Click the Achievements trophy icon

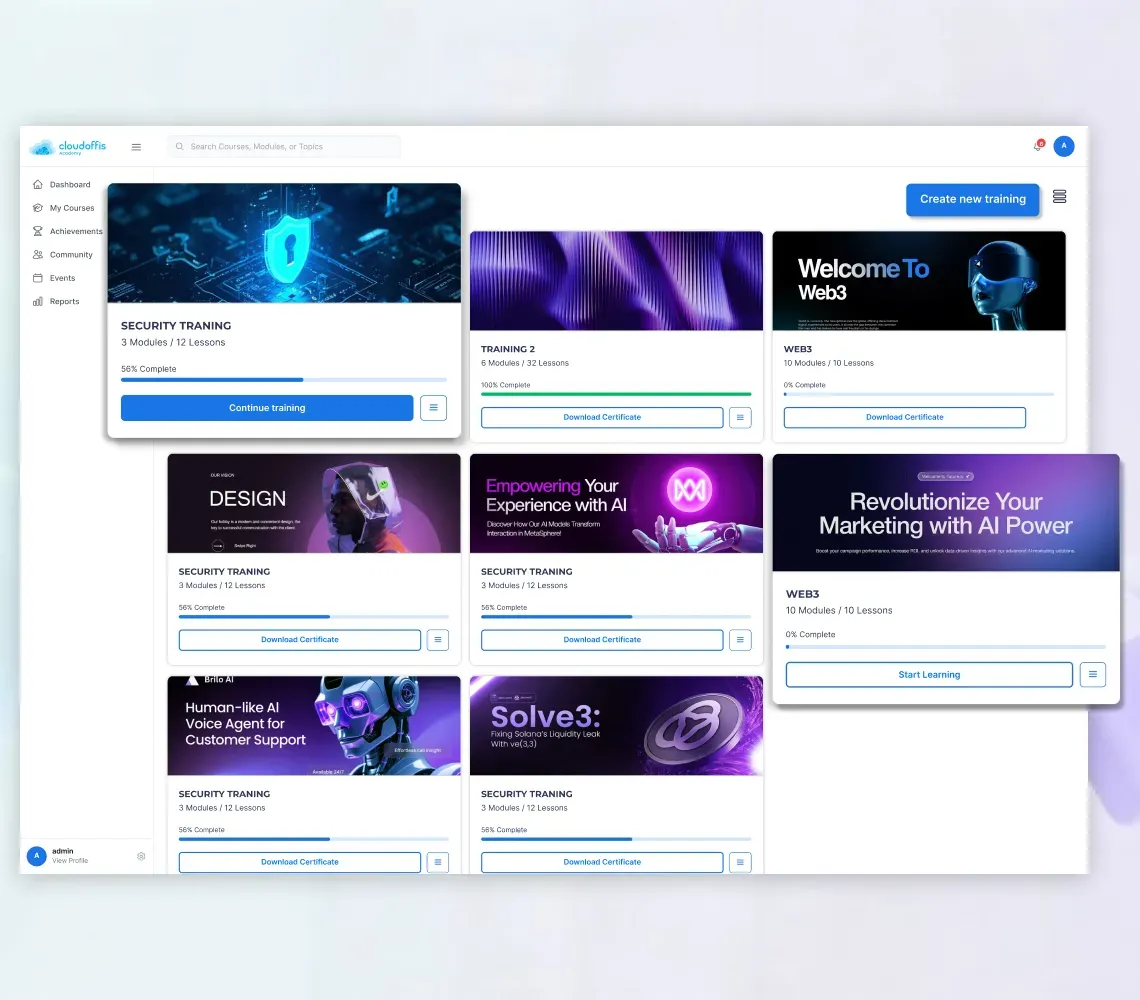pos(38,231)
